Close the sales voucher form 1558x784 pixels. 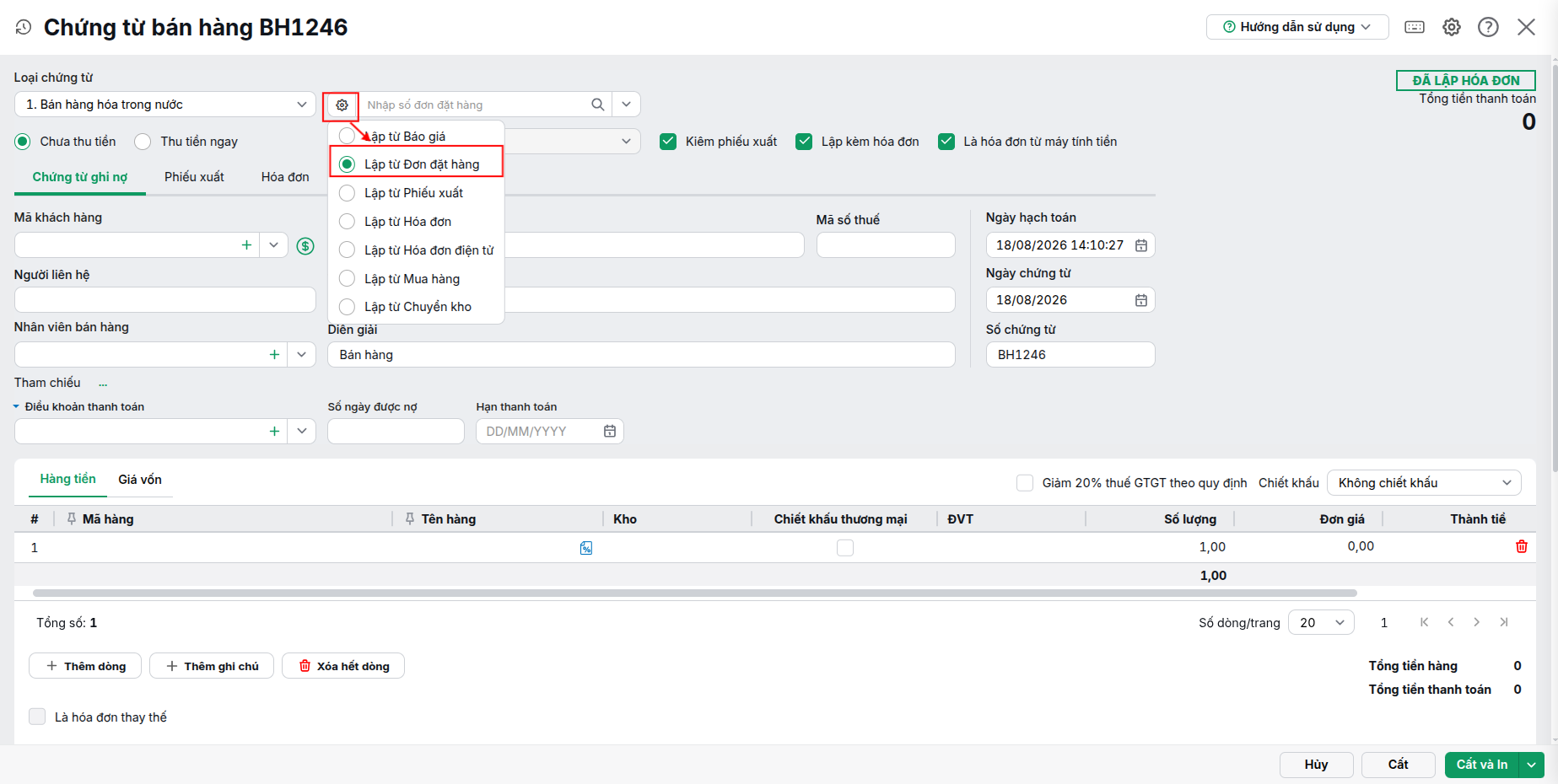[x=1526, y=27]
